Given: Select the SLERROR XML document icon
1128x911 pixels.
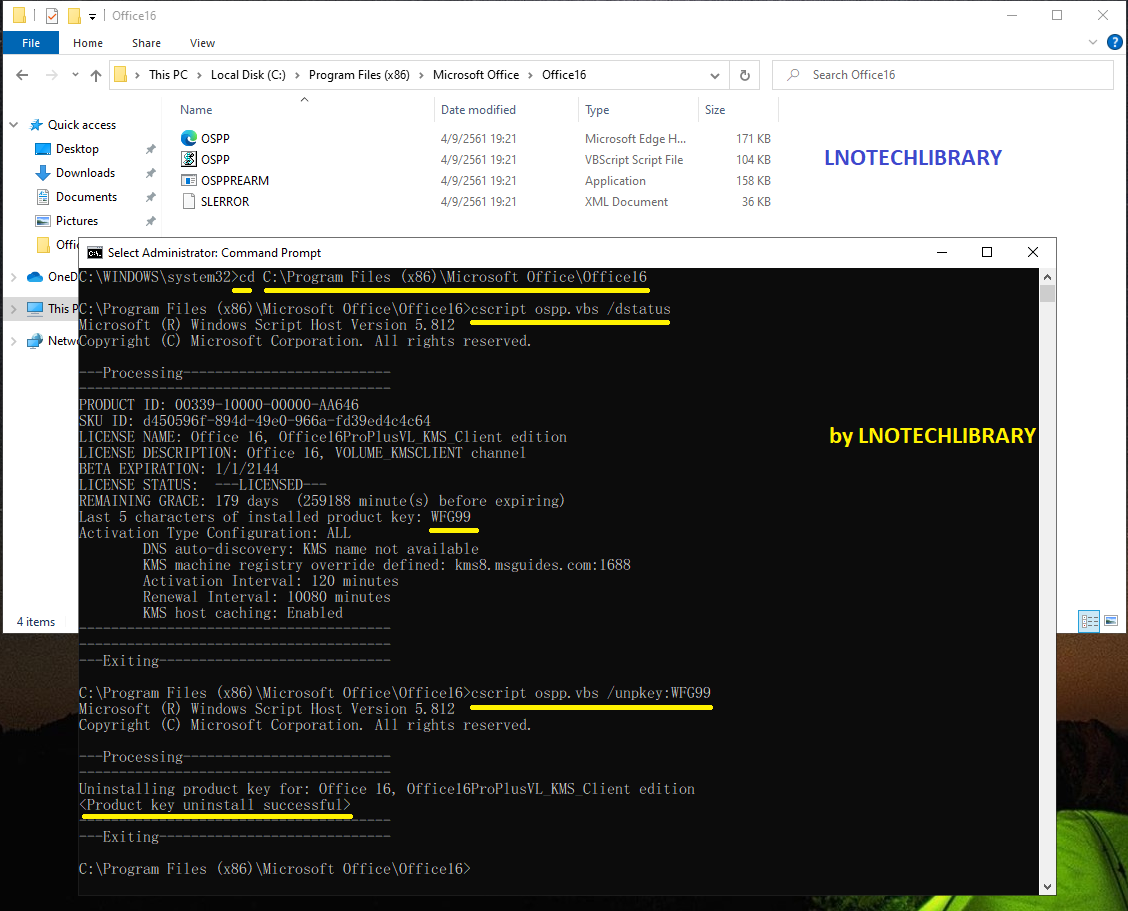Looking at the screenshot, I should point(189,201).
